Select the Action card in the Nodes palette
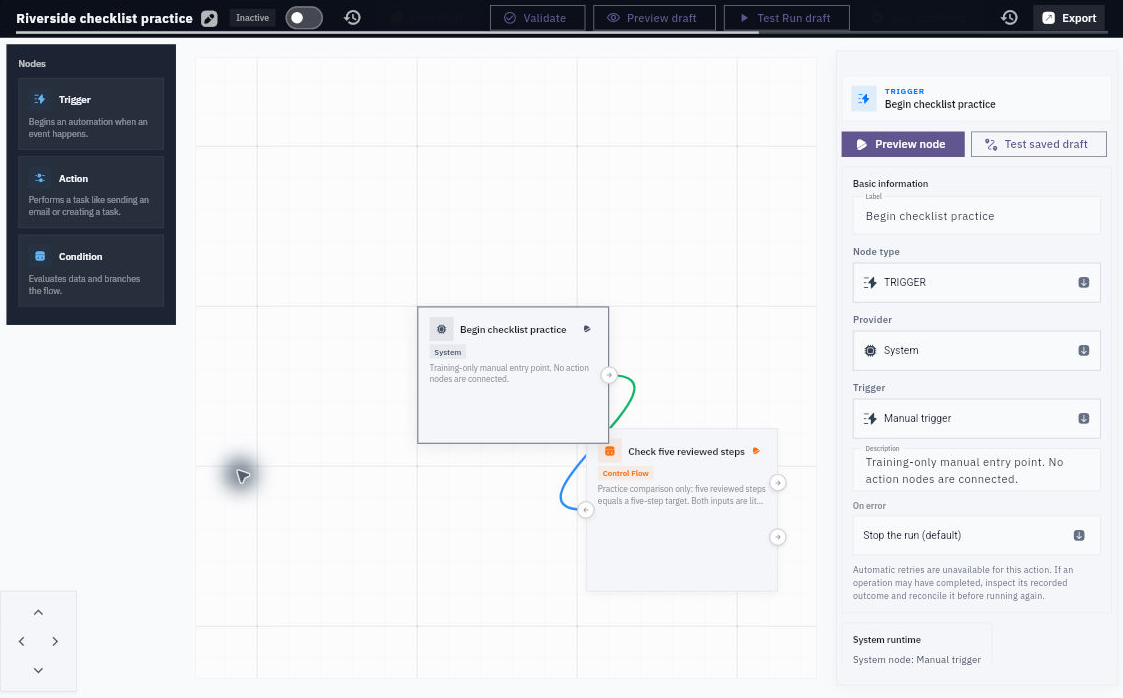The width and height of the screenshot is (1123, 698). pos(91,193)
